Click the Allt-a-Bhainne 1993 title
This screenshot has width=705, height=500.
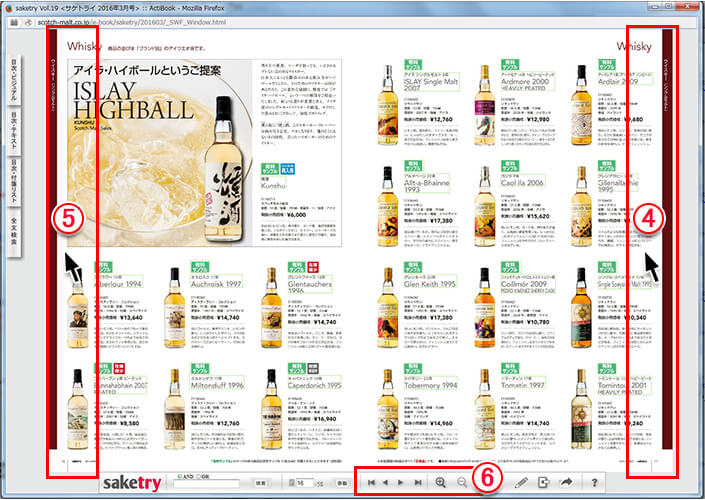click(x=426, y=186)
